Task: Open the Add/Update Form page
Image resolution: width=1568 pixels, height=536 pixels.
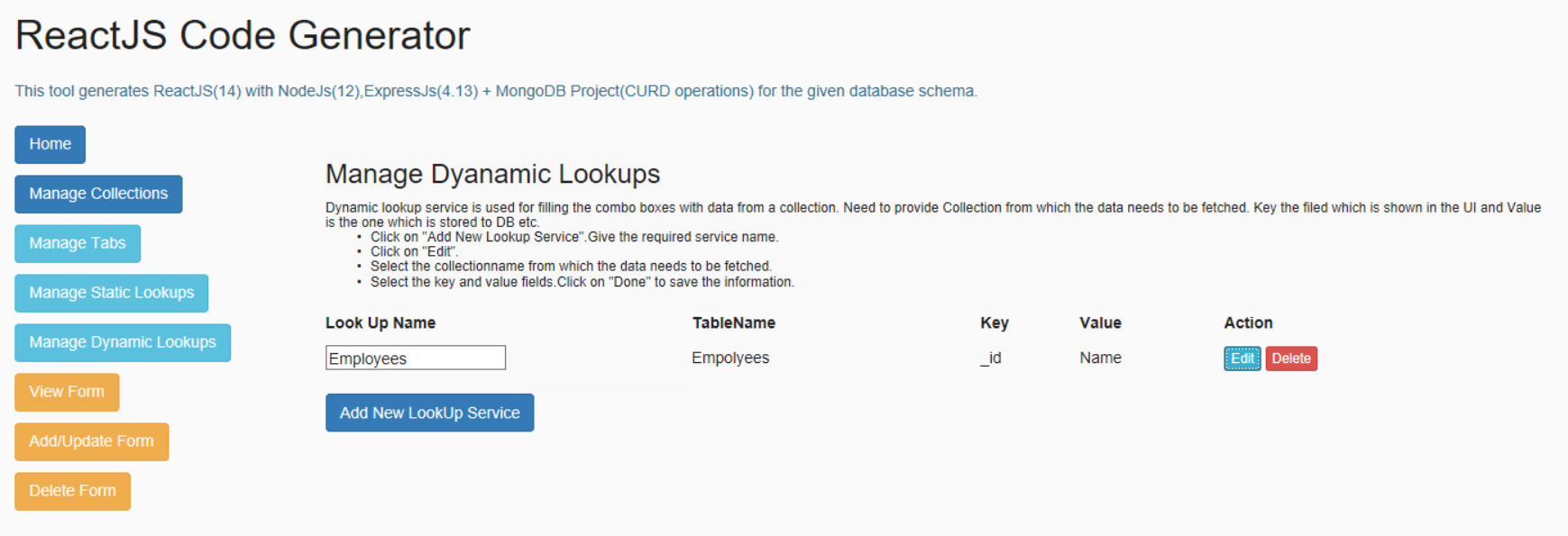Action: pos(91,441)
